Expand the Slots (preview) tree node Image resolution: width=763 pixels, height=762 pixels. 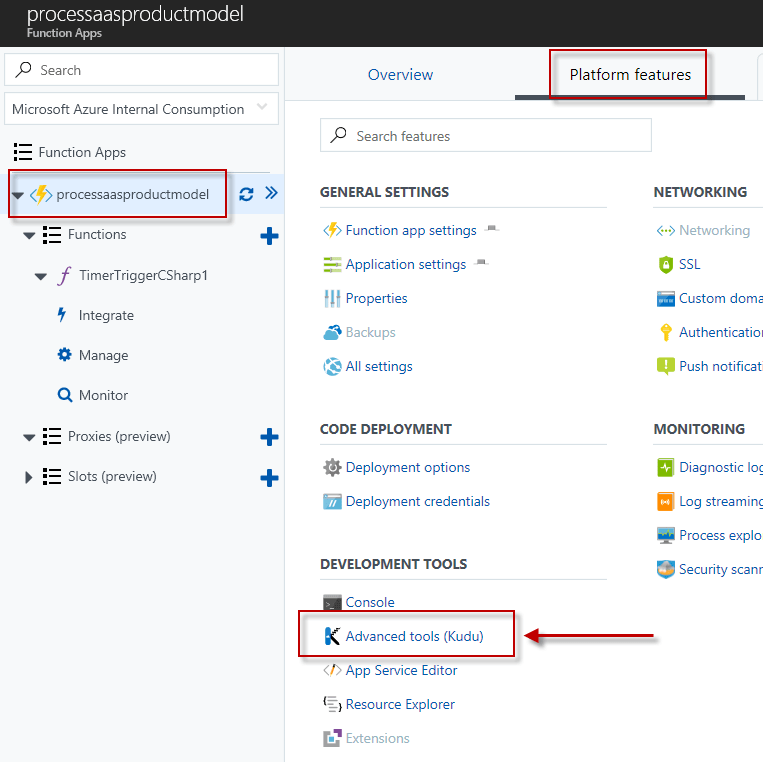click(x=29, y=477)
